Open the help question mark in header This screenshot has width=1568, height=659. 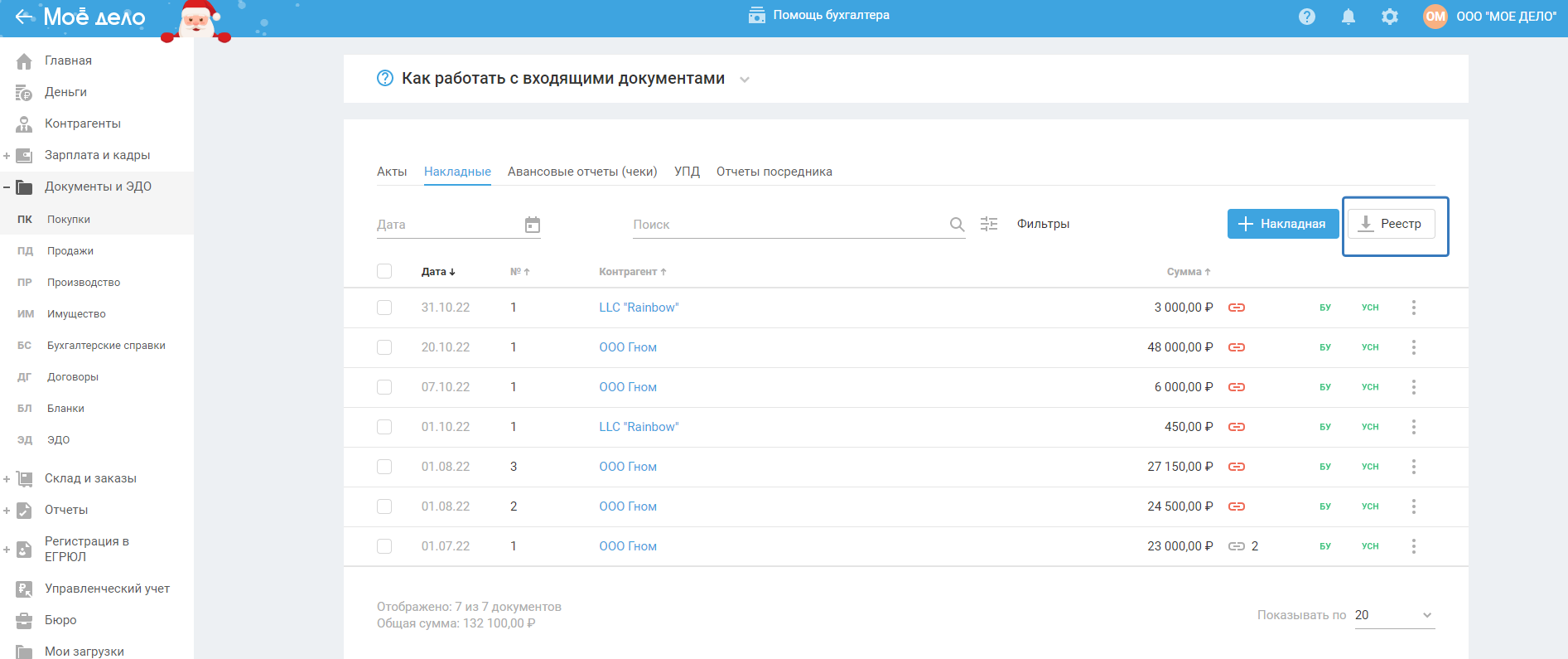click(1307, 17)
